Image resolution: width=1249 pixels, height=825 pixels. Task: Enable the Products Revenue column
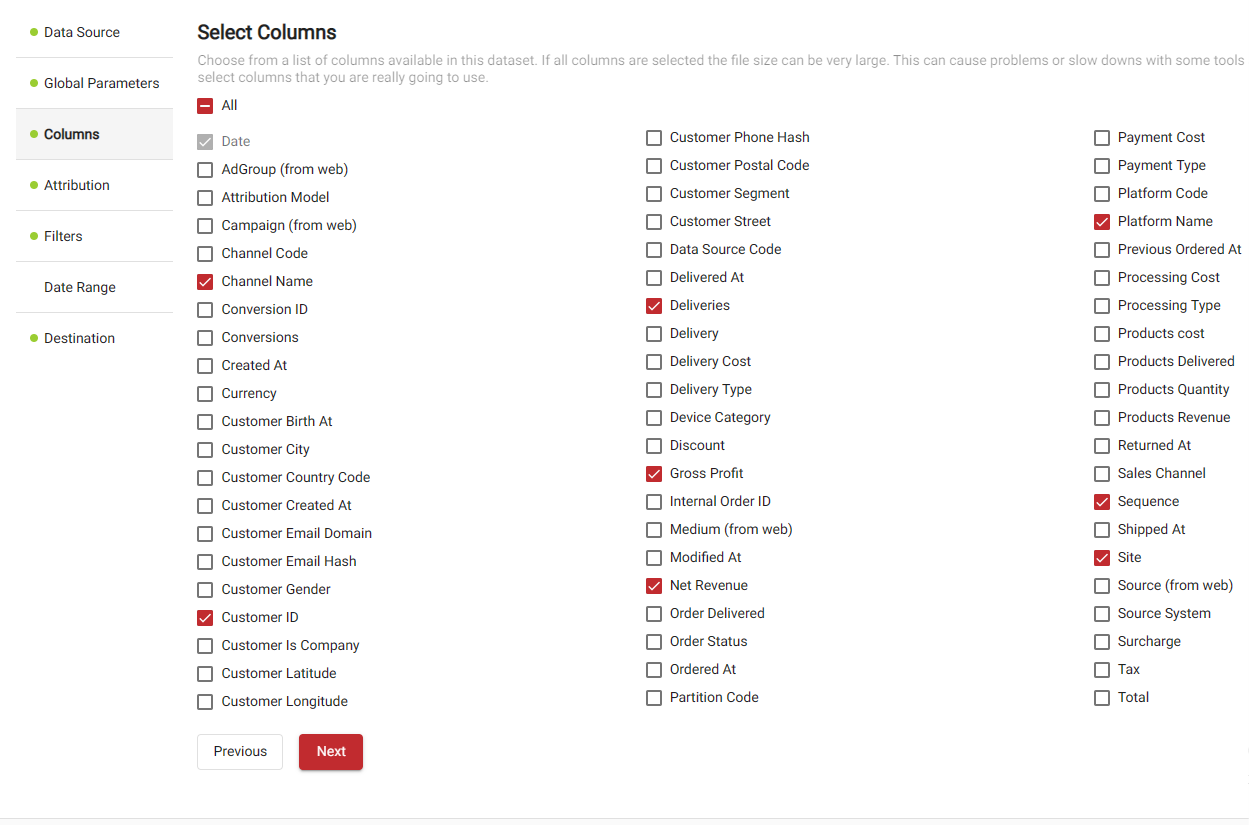click(1101, 418)
